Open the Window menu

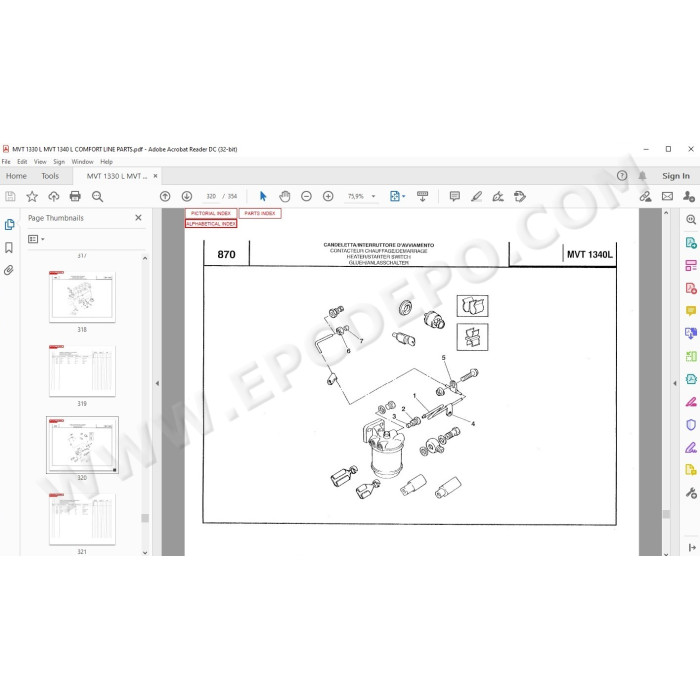83,162
